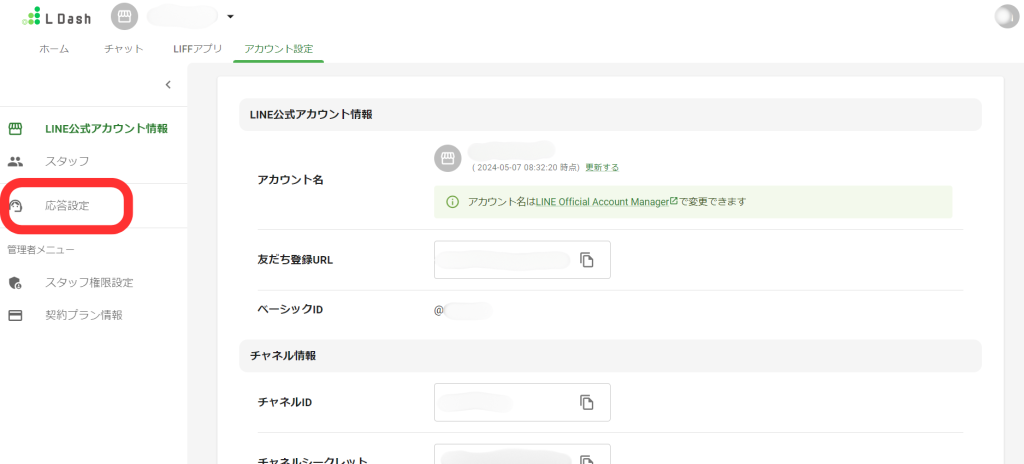Screen dimensions: 1024x464
Task: Click the 友だち登録URL field
Action: [522, 259]
